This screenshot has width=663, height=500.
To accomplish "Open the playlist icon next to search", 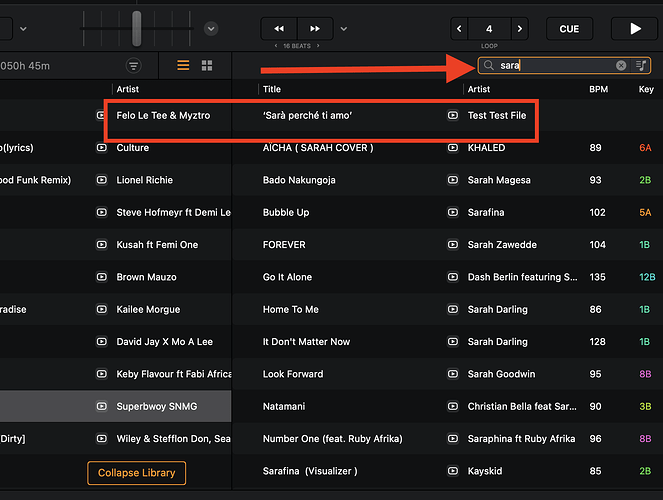I will (641, 66).
